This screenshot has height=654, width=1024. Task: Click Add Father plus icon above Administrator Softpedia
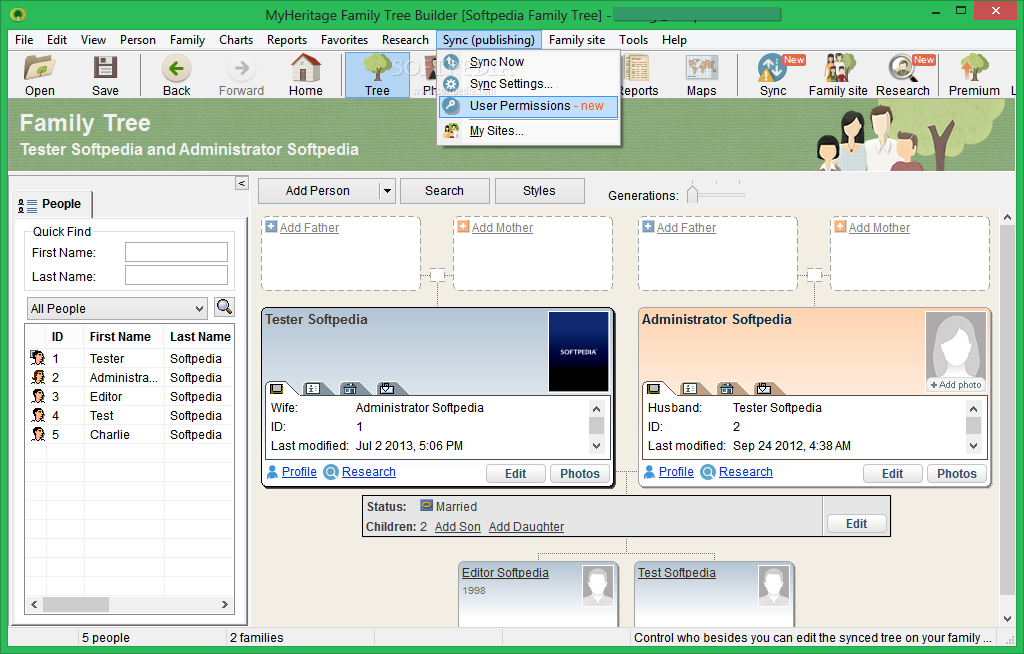pos(648,227)
